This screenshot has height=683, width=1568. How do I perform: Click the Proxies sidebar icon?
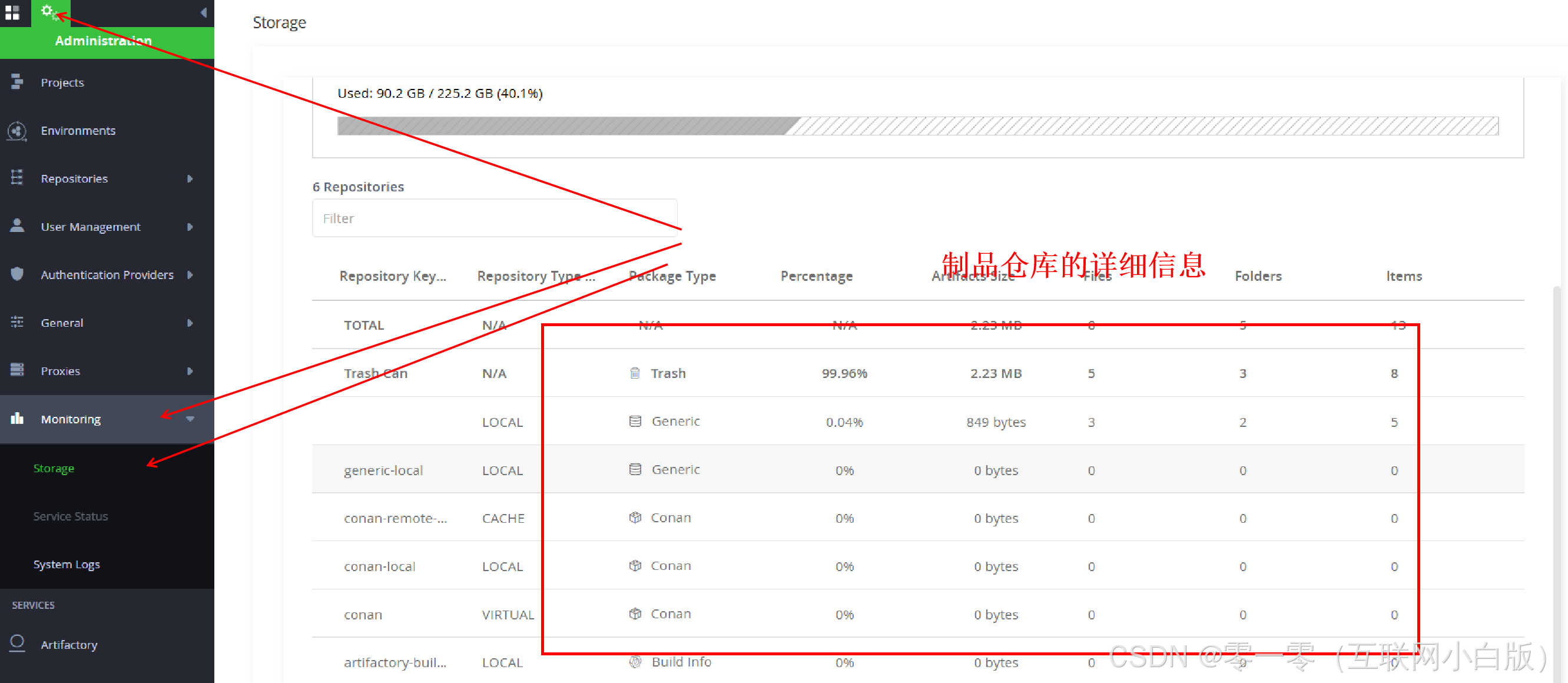tap(17, 370)
